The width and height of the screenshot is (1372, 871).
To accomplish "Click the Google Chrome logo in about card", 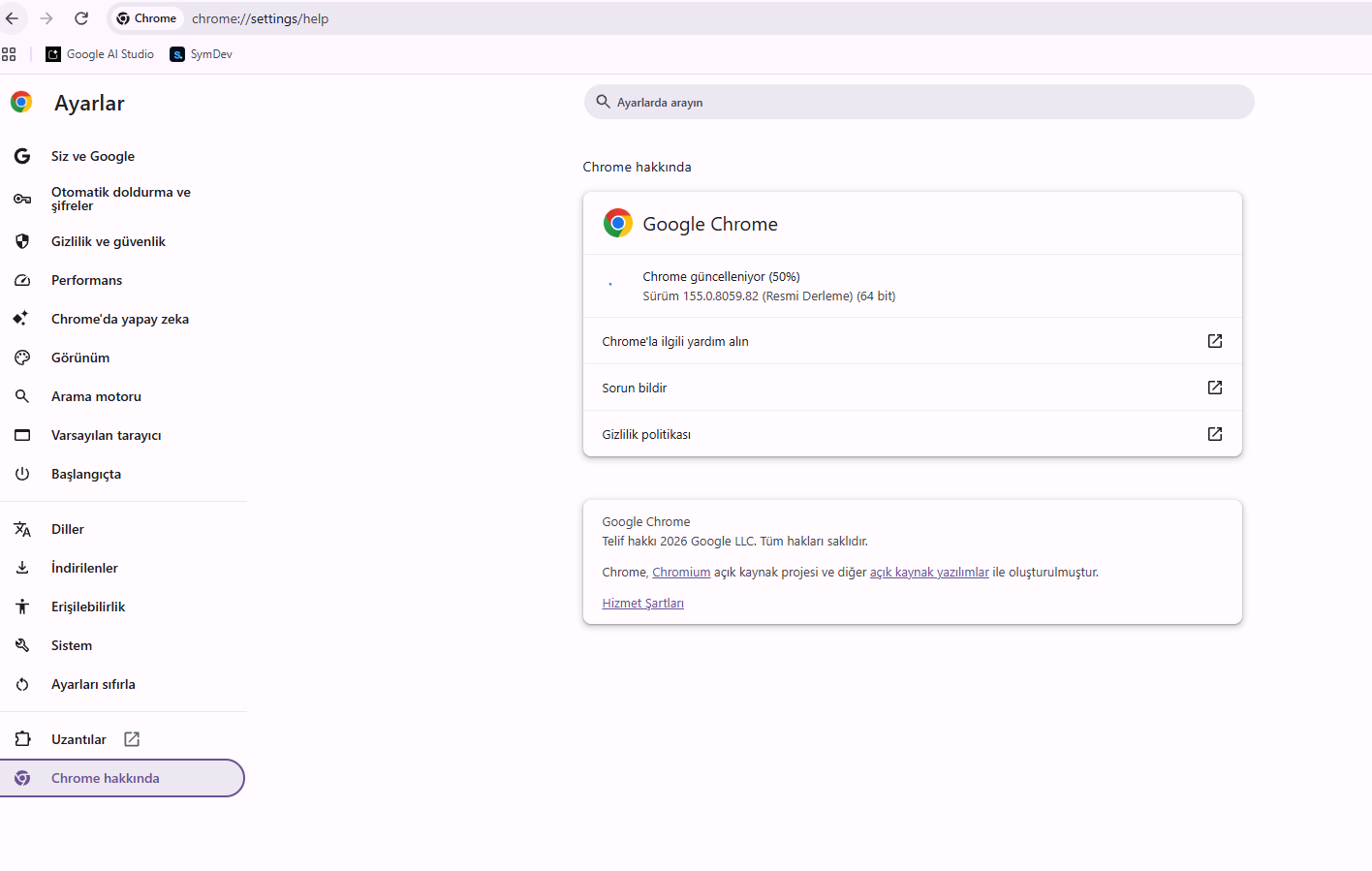I will point(618,223).
